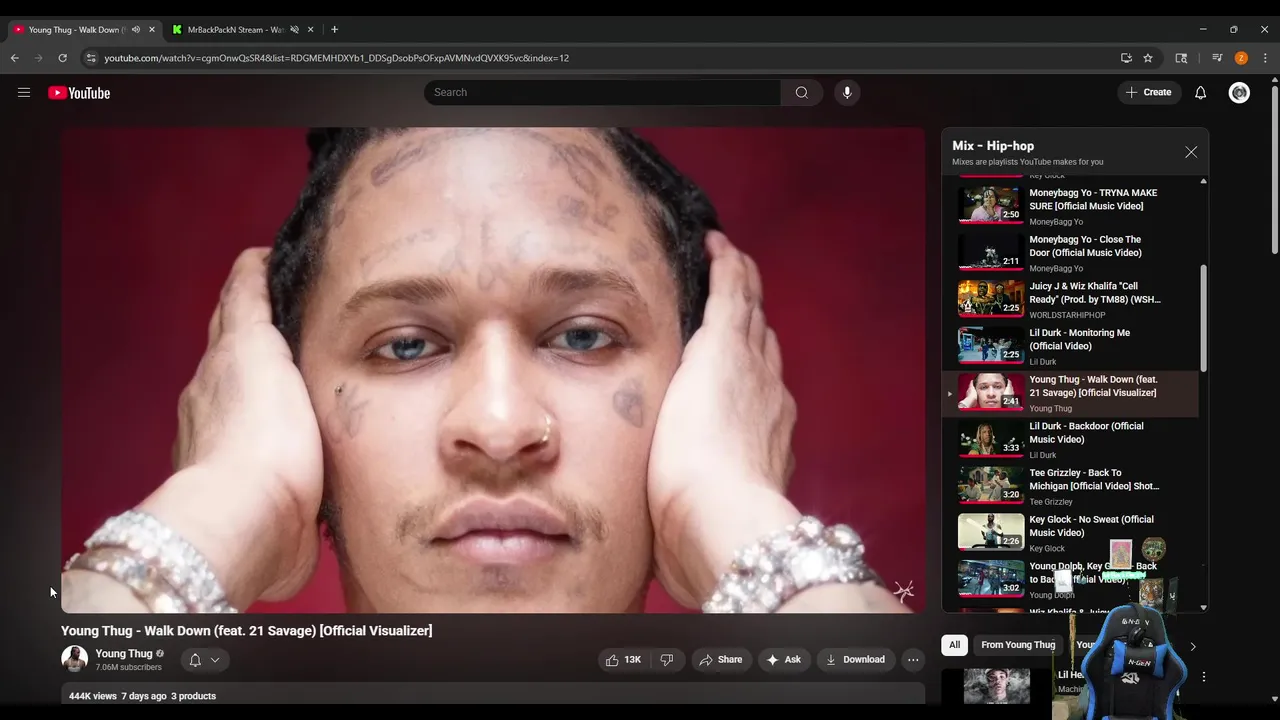Open Young Thug channel avatar
This screenshot has width=1280, height=720.
[x=74, y=659]
